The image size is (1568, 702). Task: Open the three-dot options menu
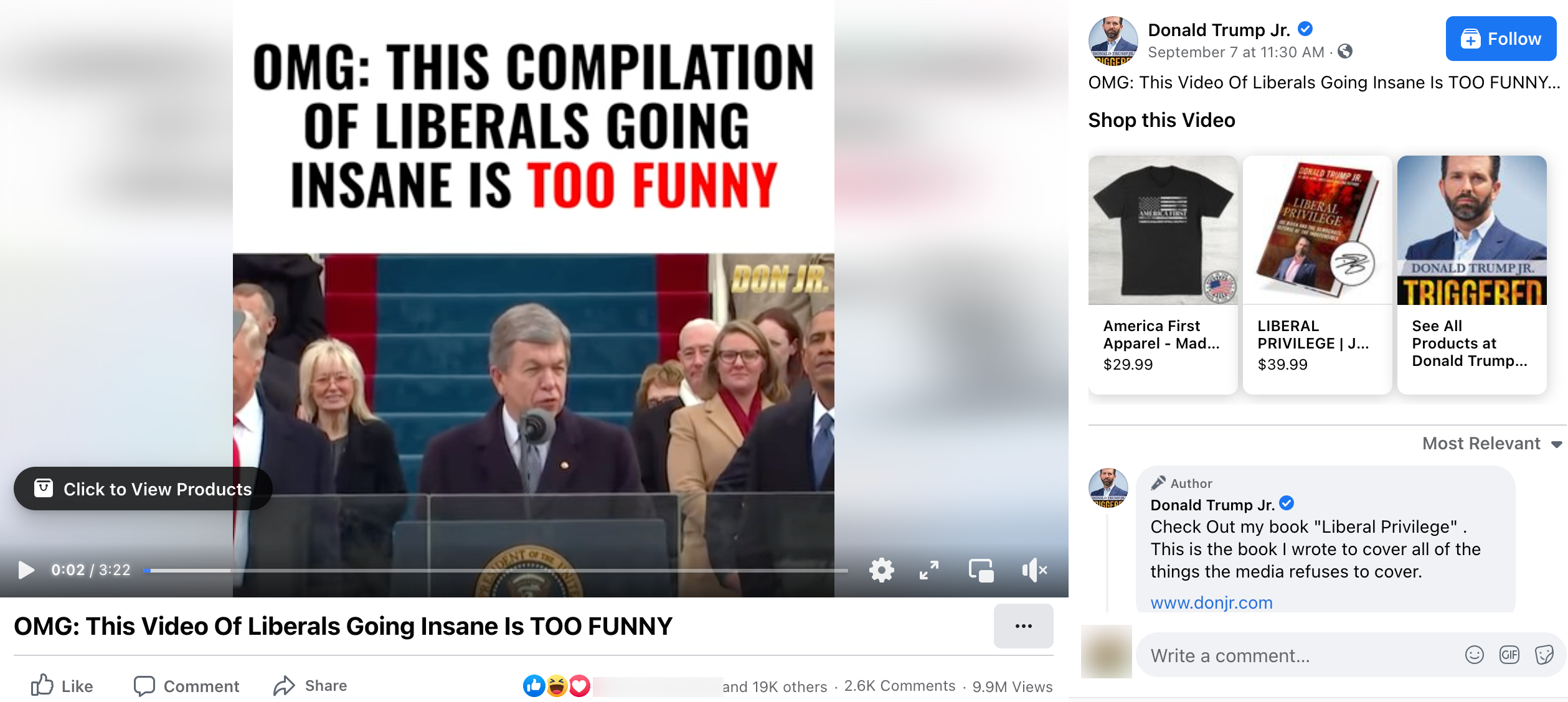coord(1023,626)
